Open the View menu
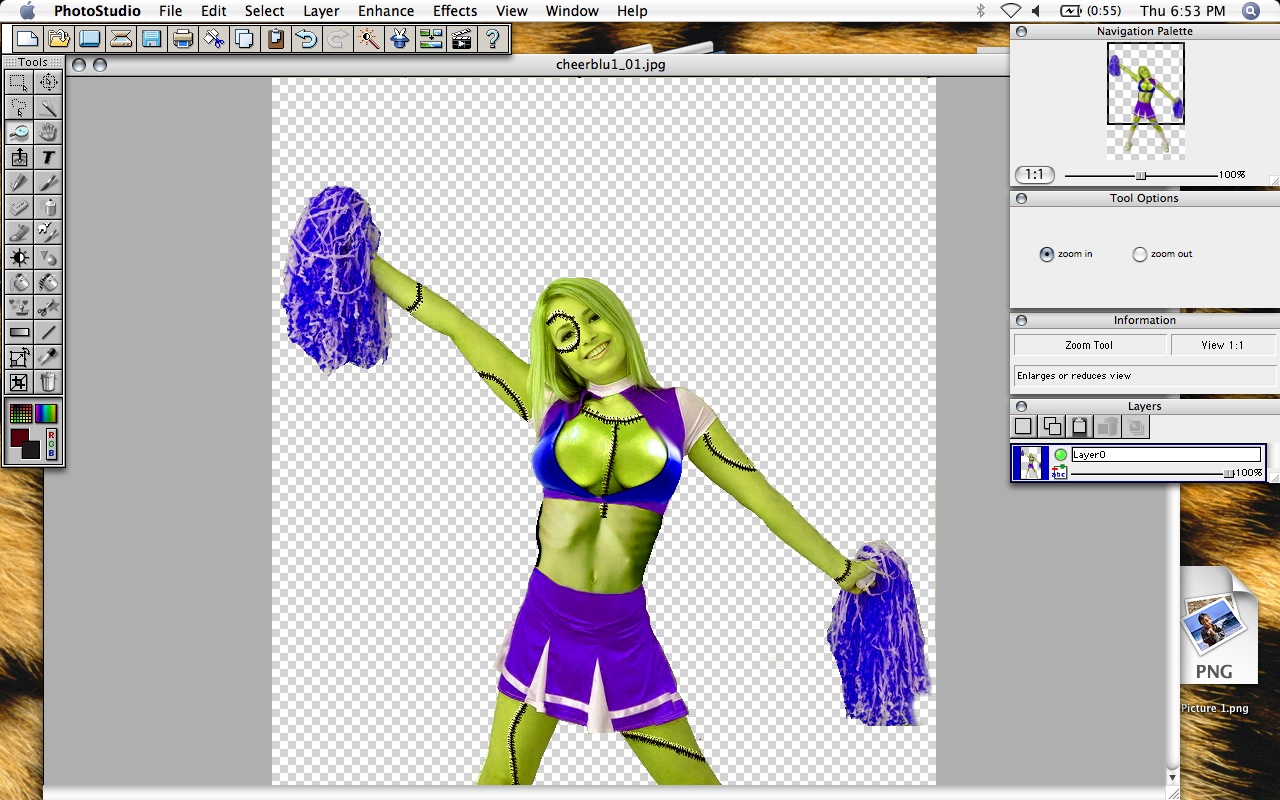 click(x=512, y=11)
